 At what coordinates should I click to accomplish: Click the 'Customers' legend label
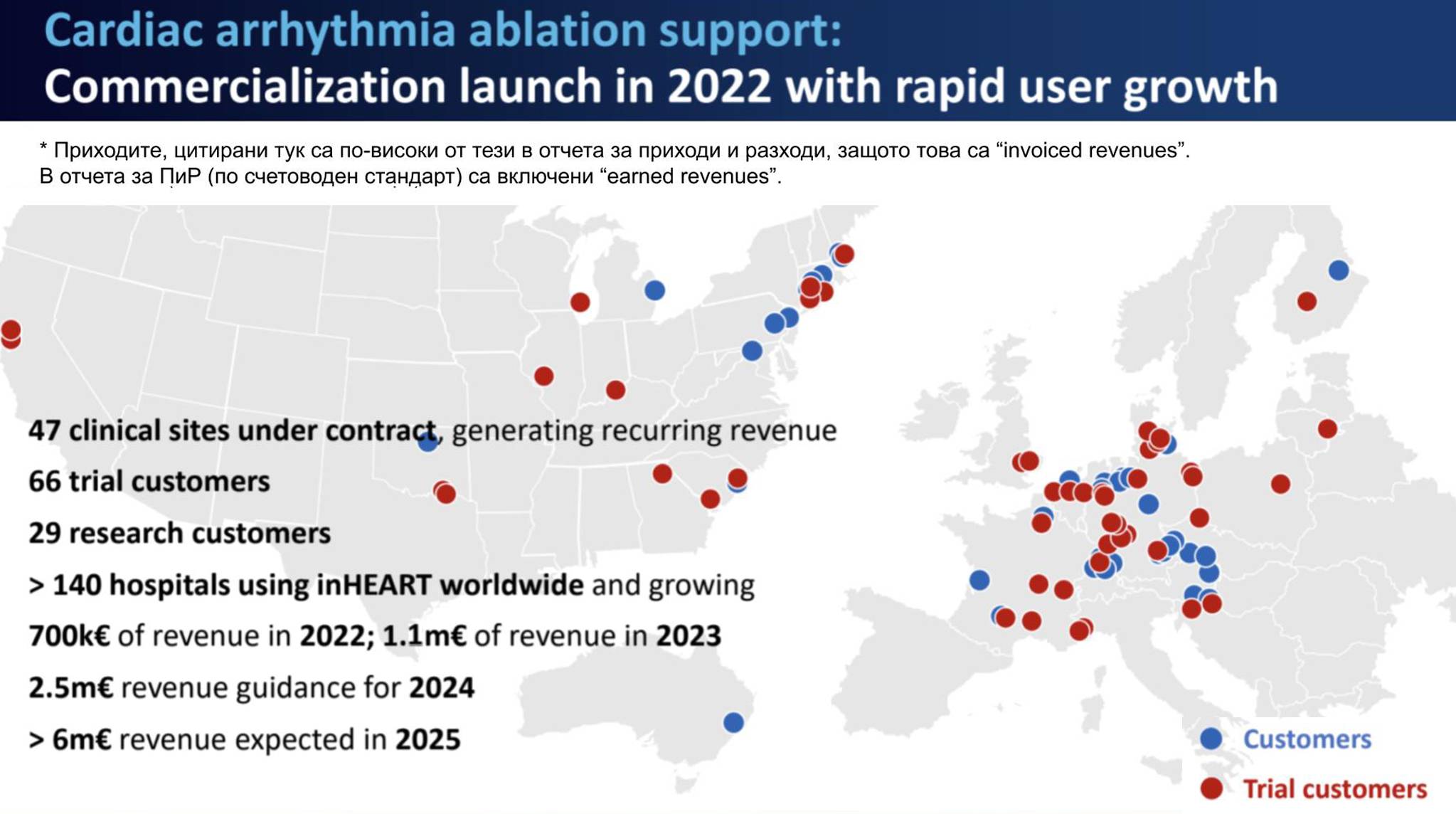click(1307, 739)
